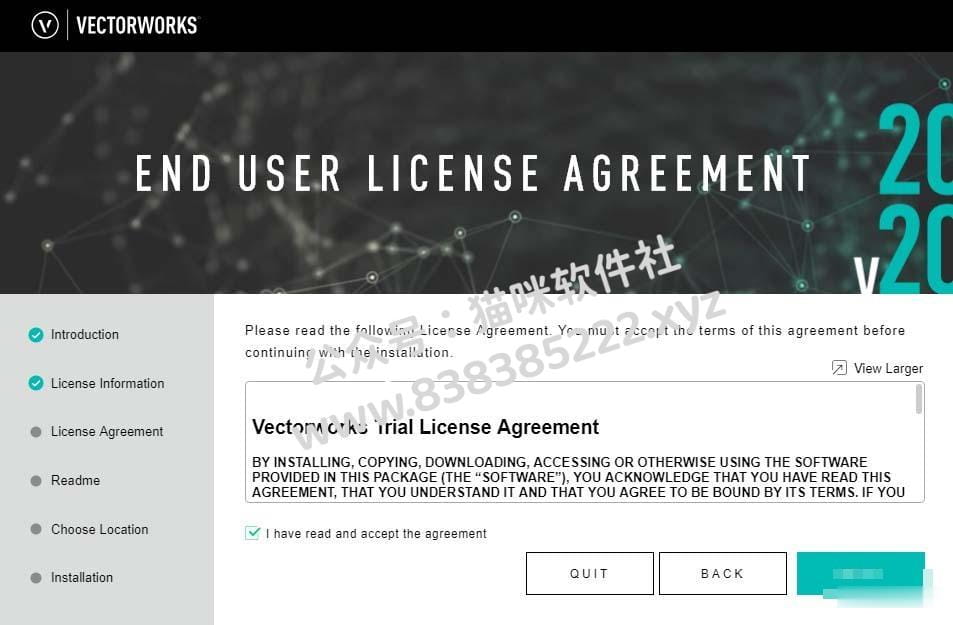
Task: Click the License Agreement step bullet
Action: (36, 432)
